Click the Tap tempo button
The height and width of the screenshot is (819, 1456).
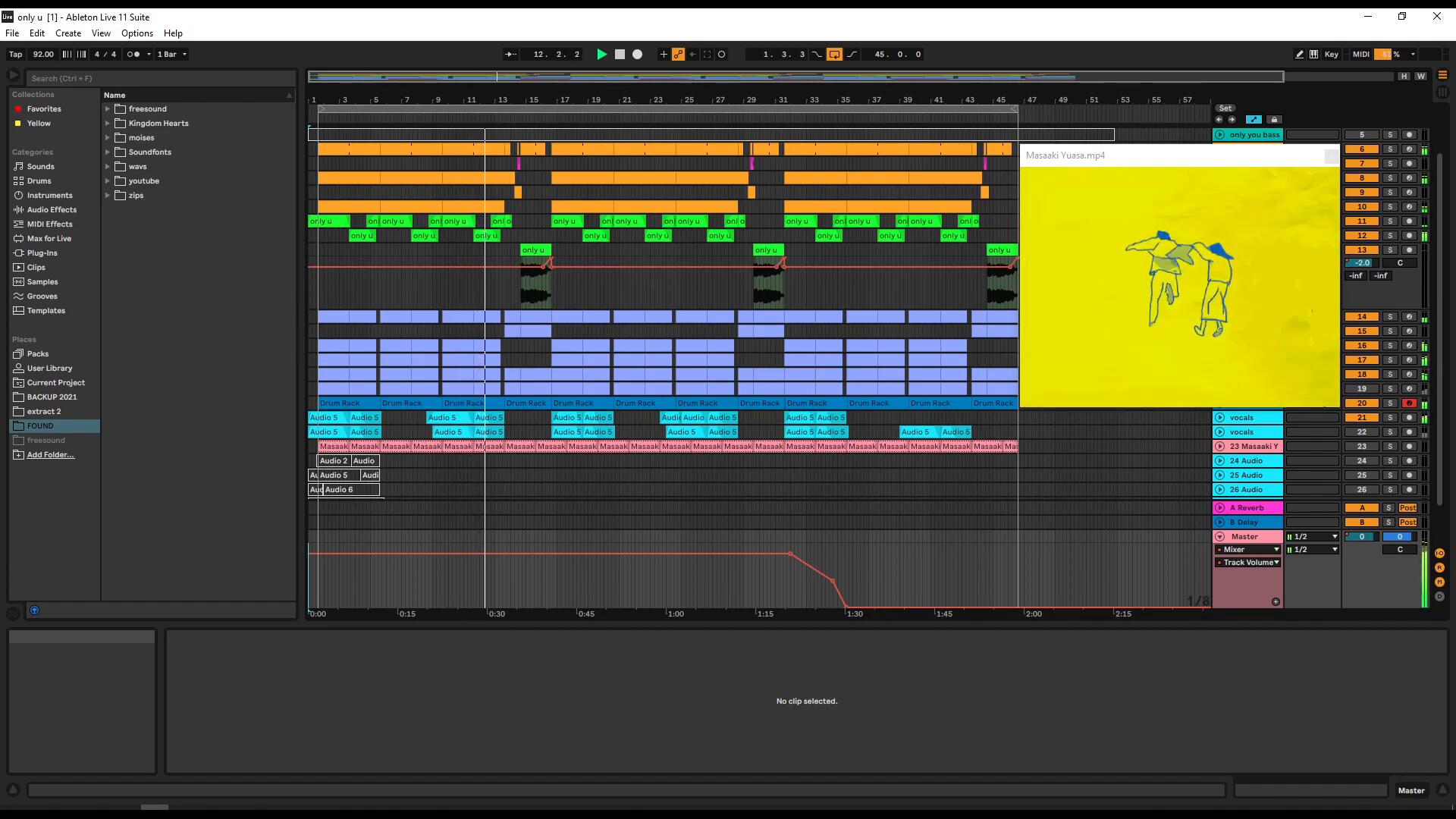[15, 55]
